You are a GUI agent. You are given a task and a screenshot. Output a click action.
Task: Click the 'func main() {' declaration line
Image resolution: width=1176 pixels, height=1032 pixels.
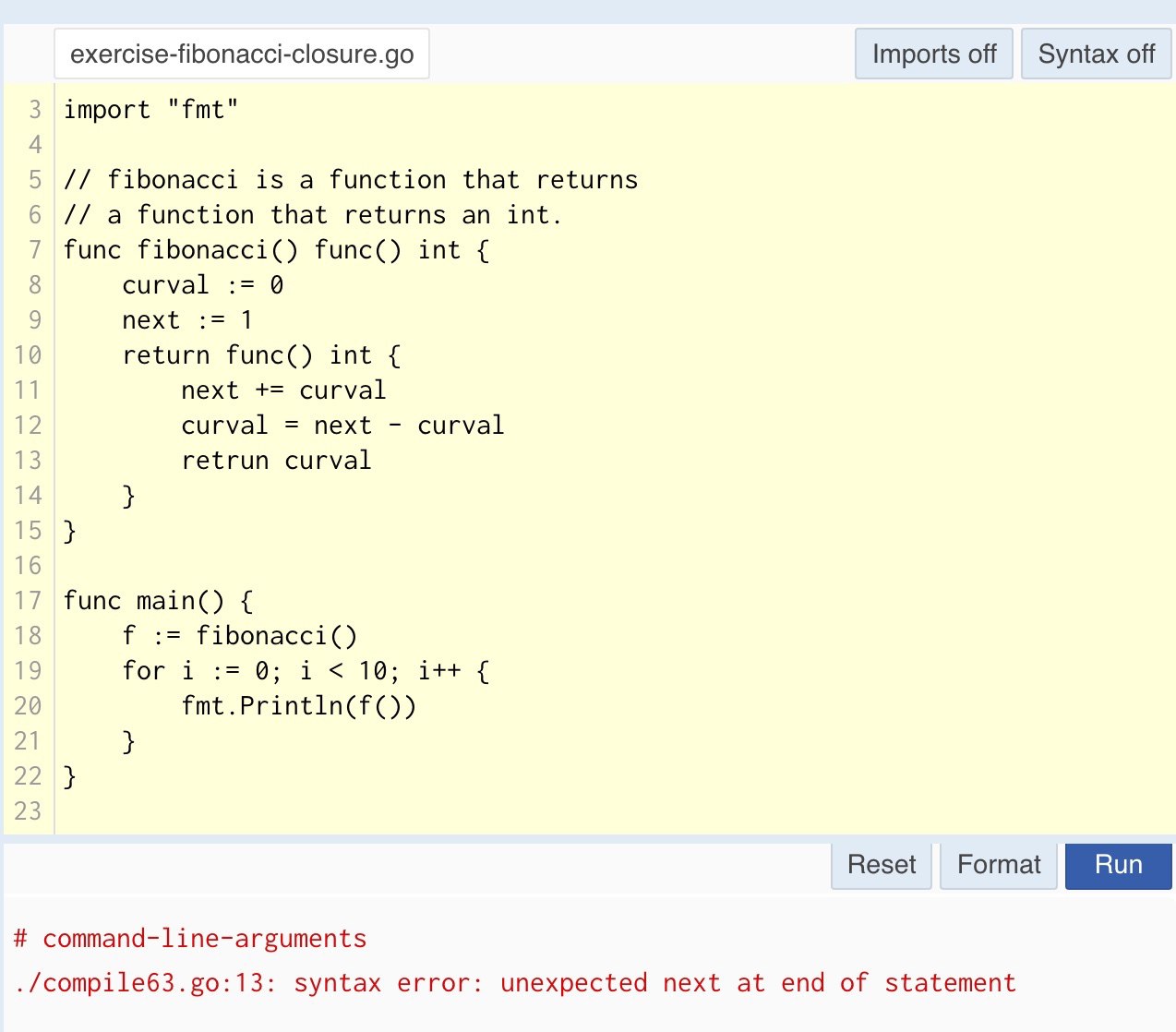tap(158, 601)
